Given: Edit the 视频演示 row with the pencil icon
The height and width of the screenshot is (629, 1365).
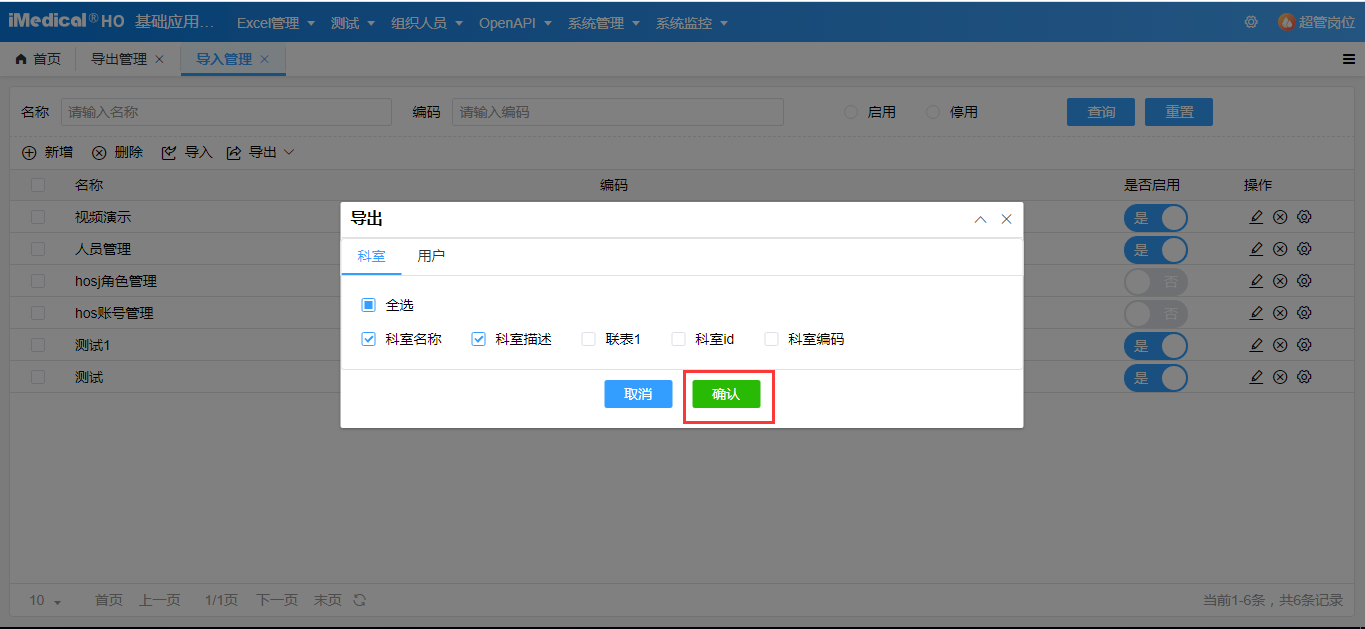Looking at the screenshot, I should tap(1256, 217).
